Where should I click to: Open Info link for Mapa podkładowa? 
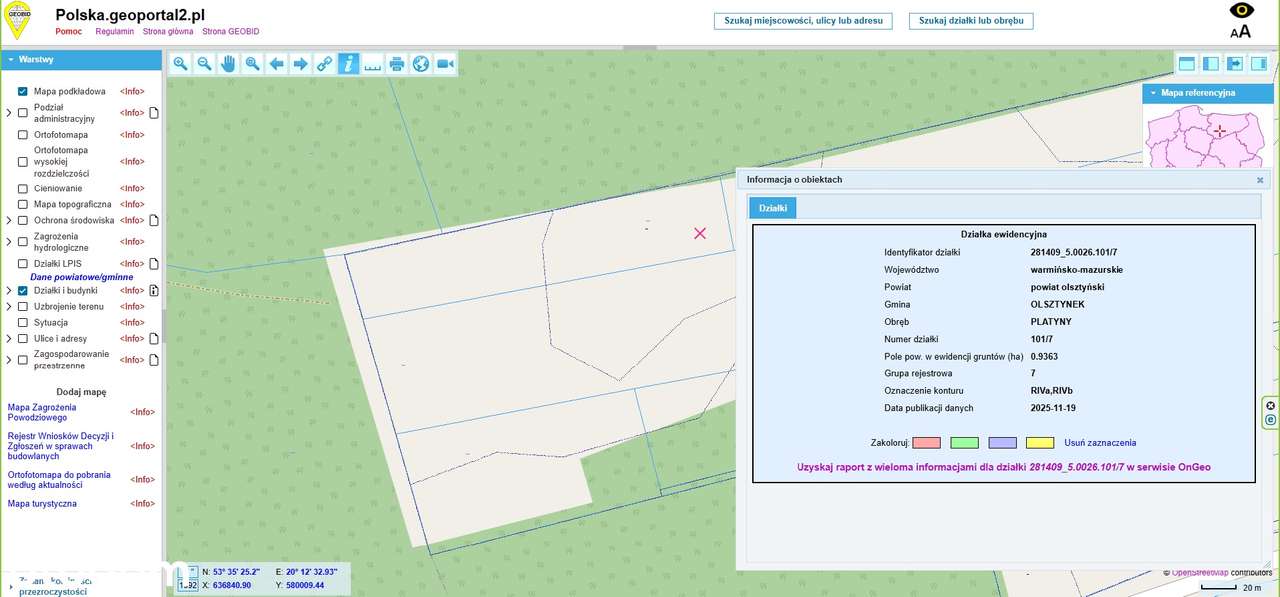132,91
